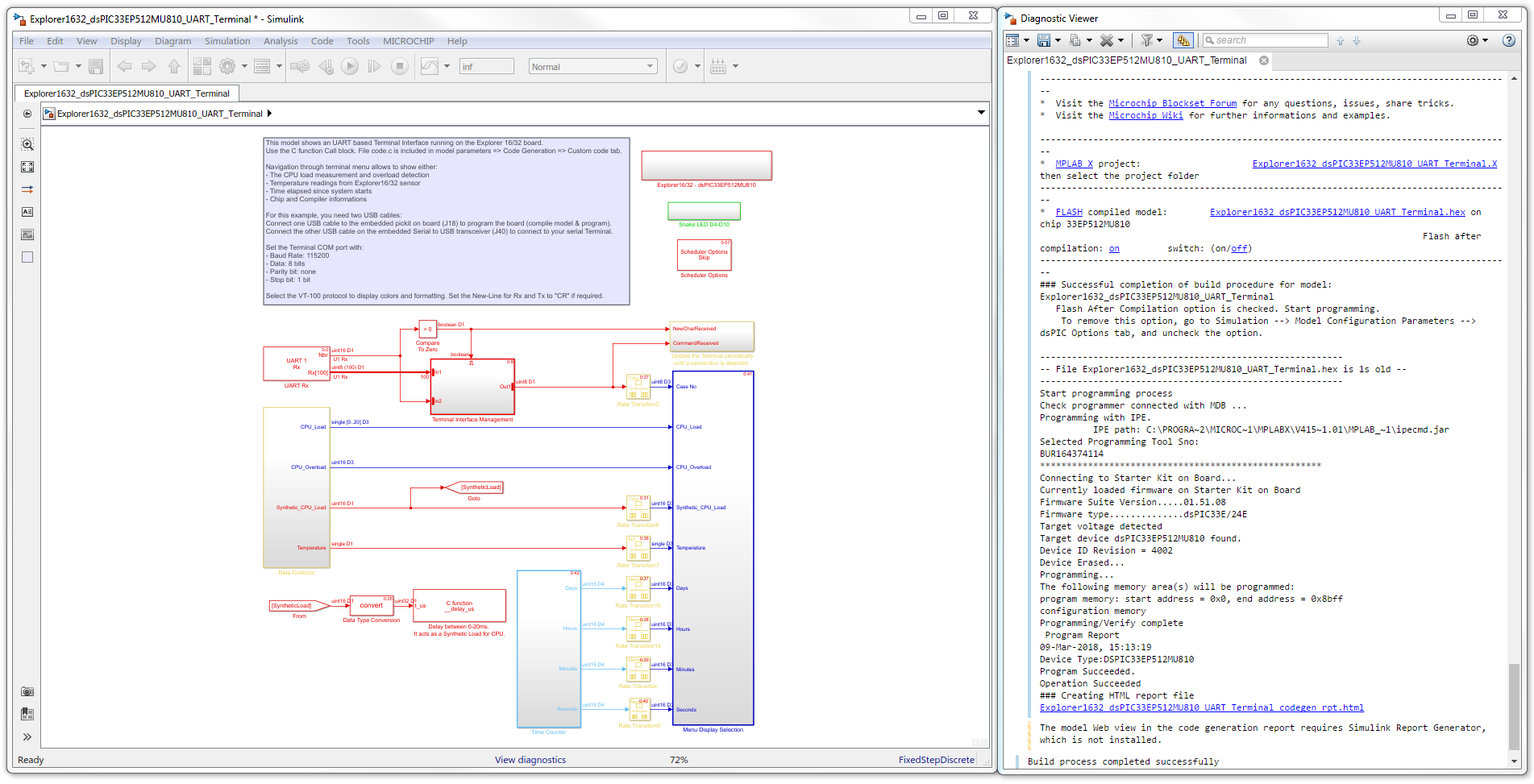Click the Stop simulation button
Image resolution: width=1534 pixels, height=784 pixels.
coord(400,67)
